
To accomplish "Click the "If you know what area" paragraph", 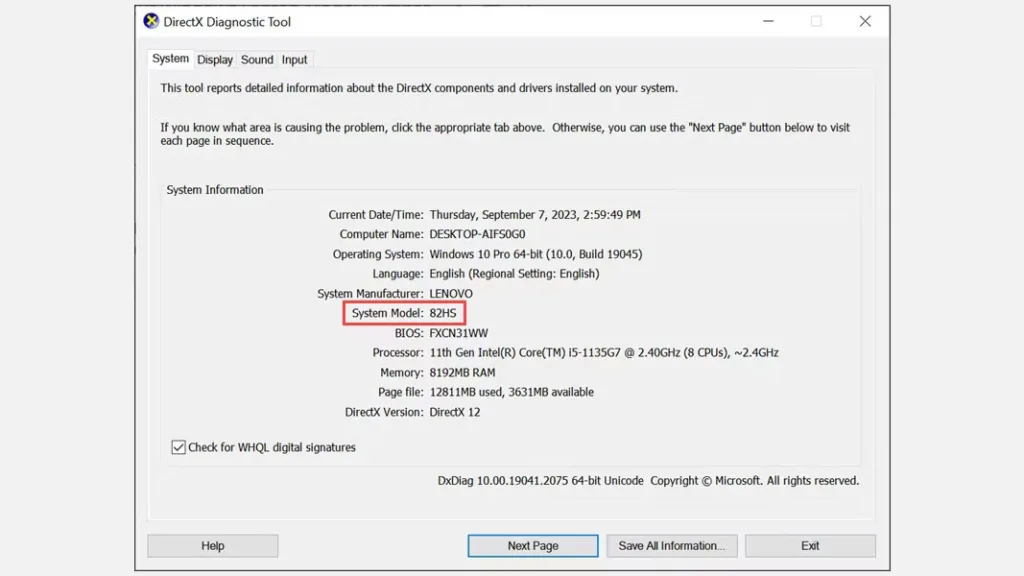I will 505,134.
